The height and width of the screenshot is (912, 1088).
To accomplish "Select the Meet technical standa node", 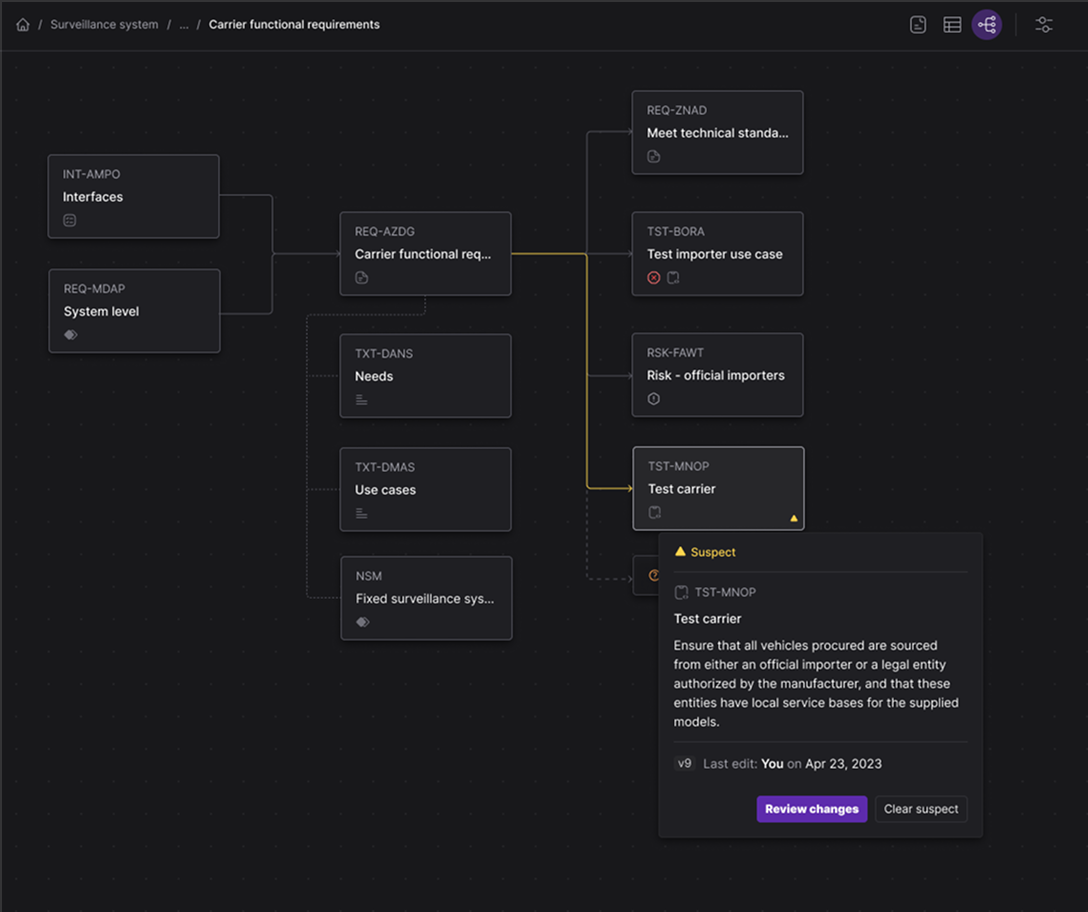I will (717, 133).
